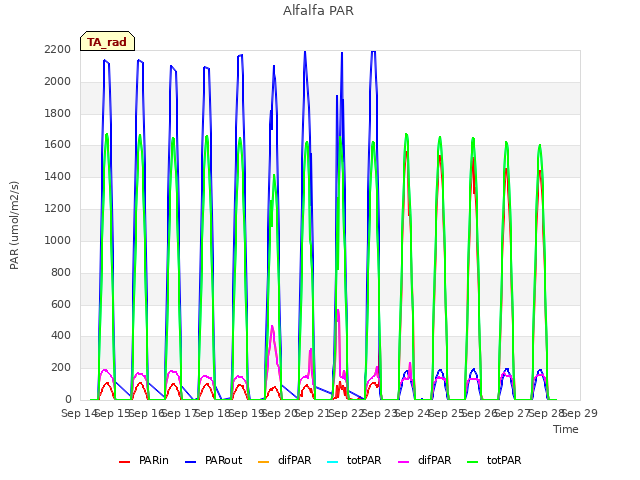
Task: Click the blue PARout legend swatch
Action: tap(191, 462)
